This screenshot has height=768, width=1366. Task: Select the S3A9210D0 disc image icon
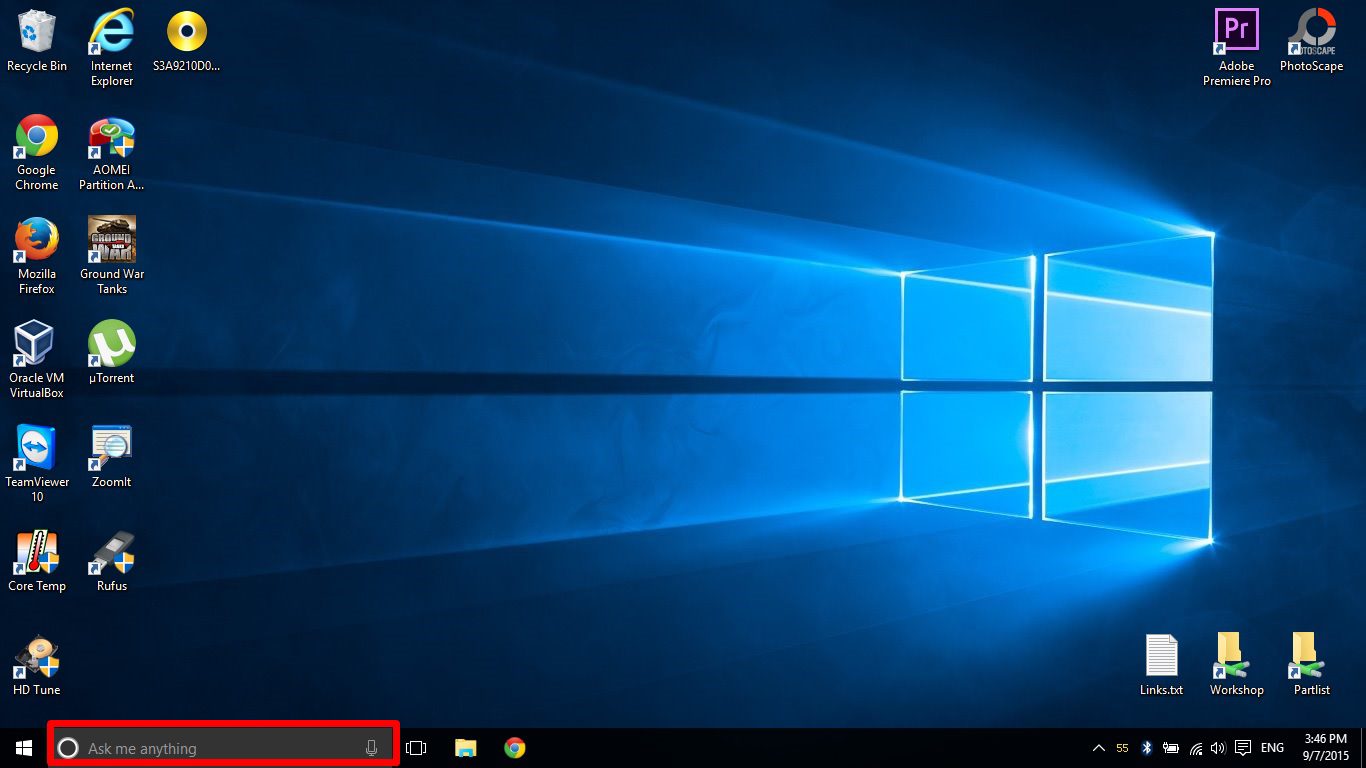pyautogui.click(x=187, y=42)
